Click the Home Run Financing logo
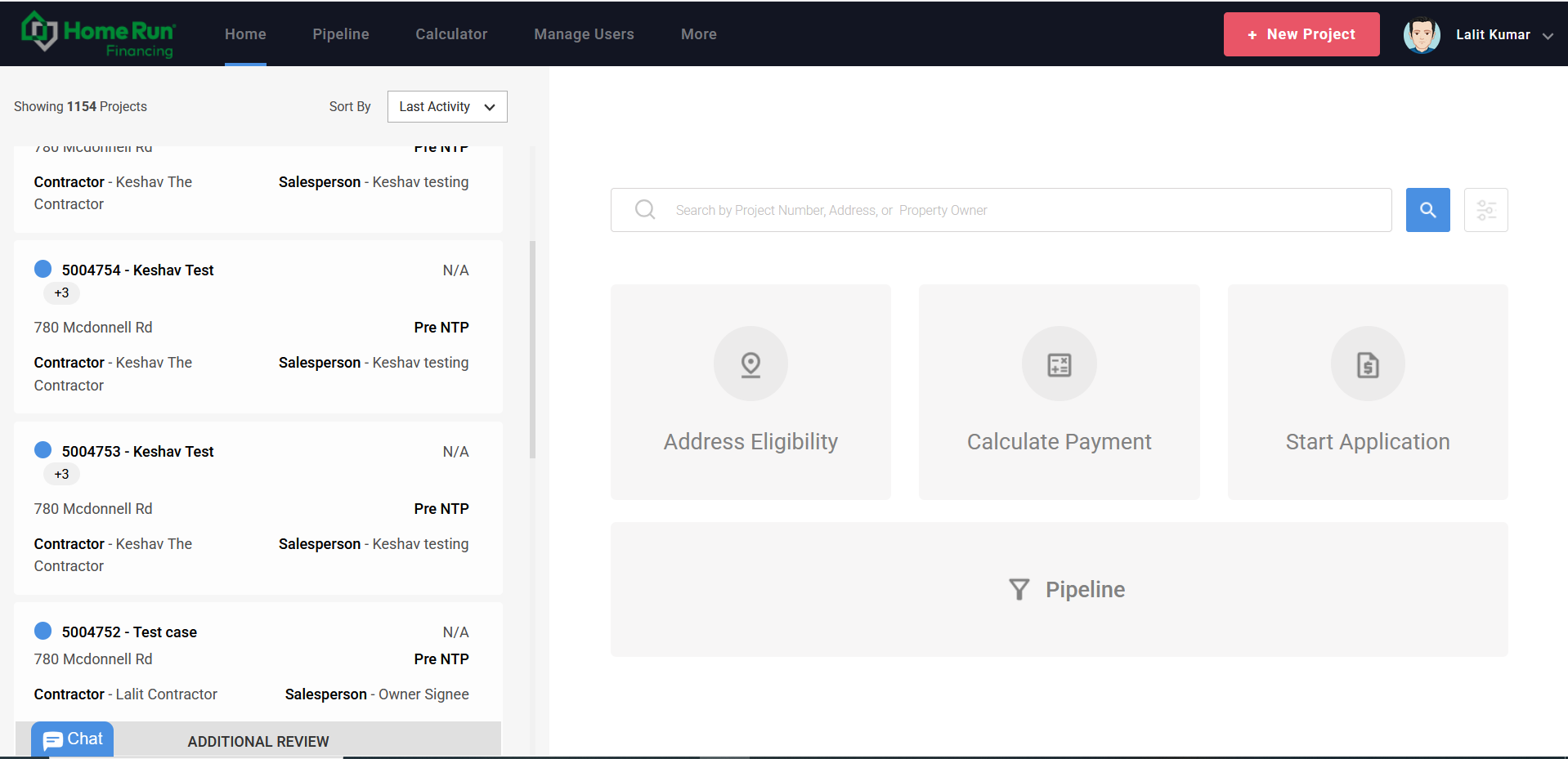 97,34
